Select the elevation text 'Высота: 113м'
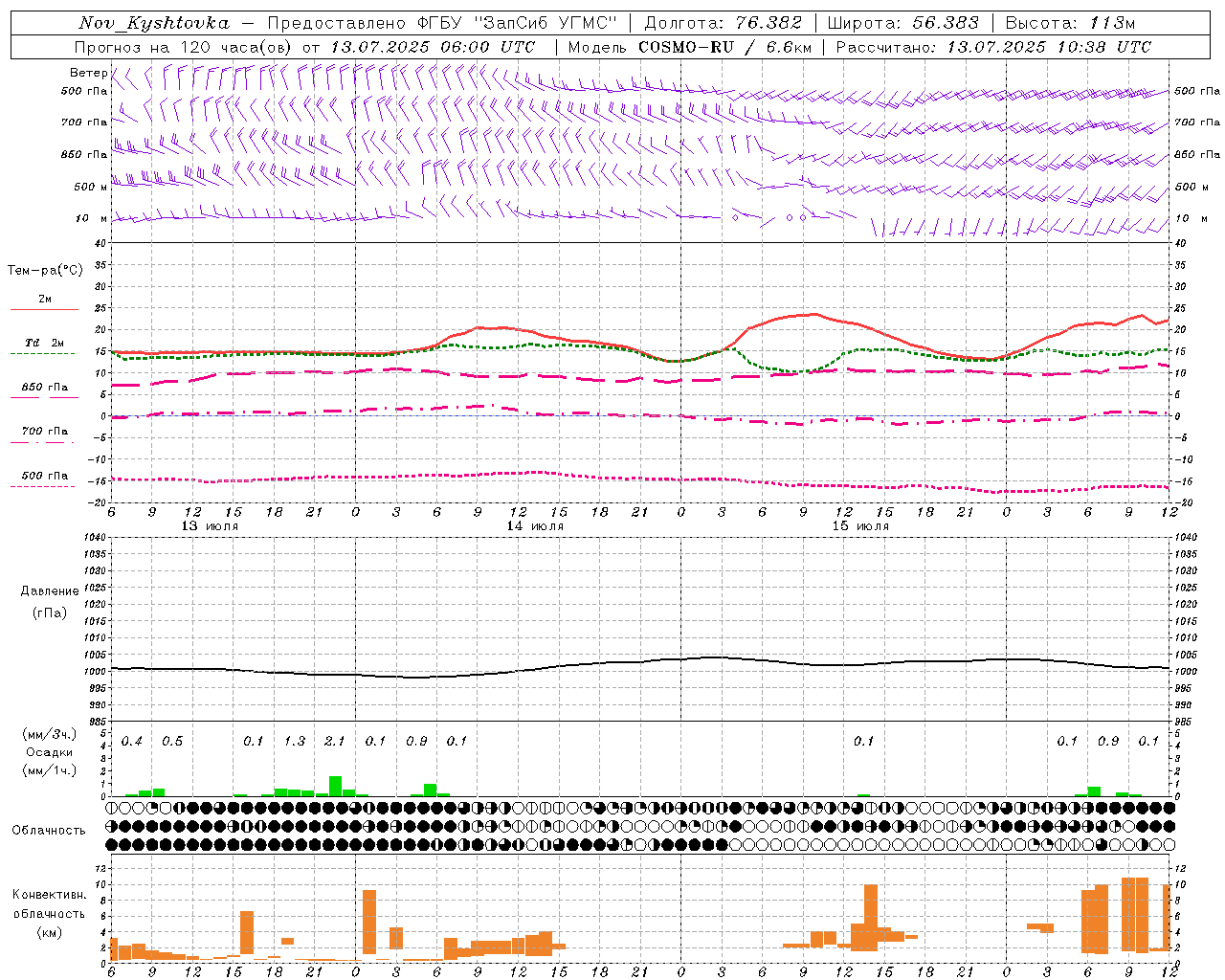The width and height of the screenshot is (1225, 980). [x=1071, y=23]
